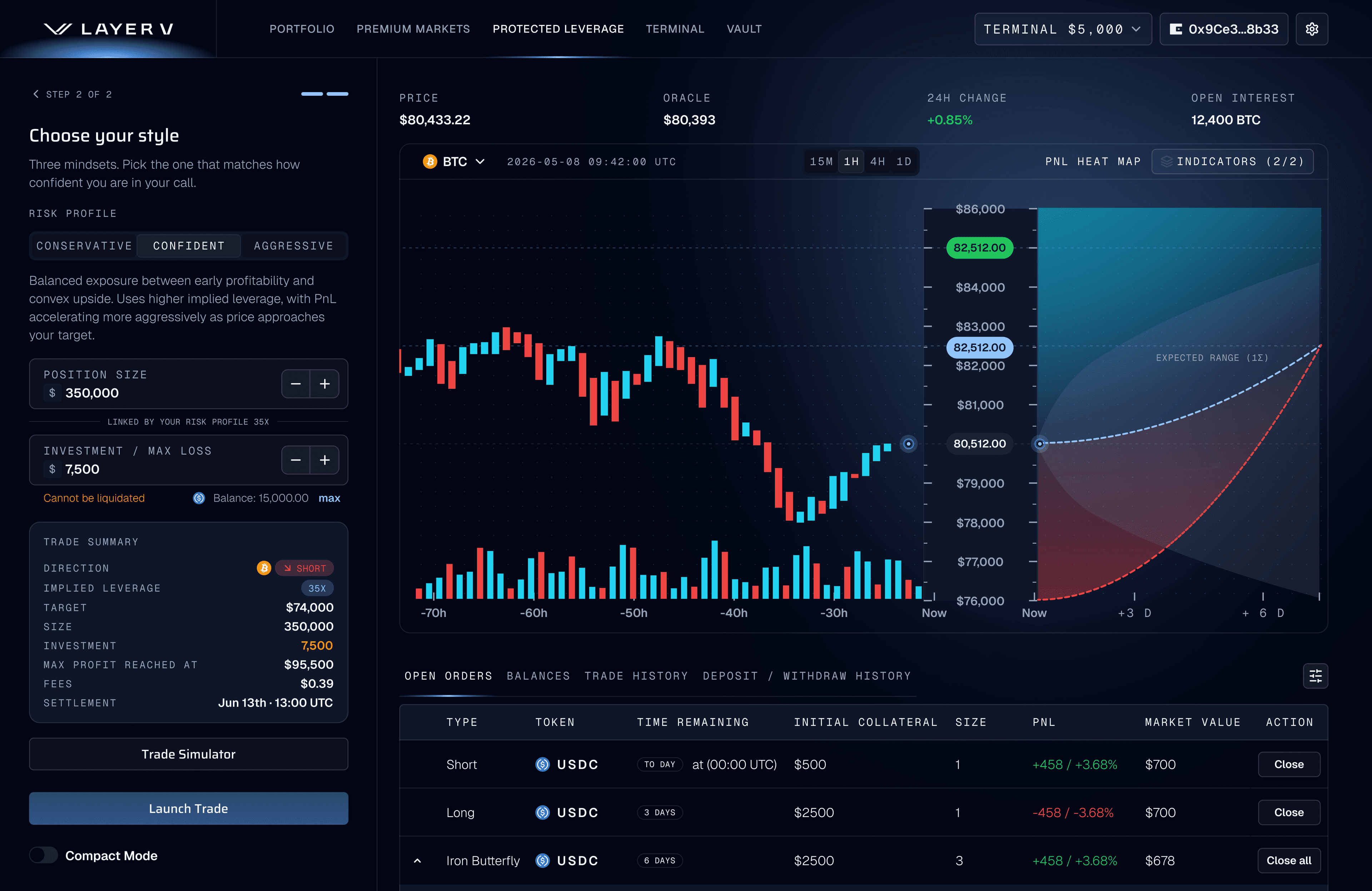Select the Confident risk profile

click(189, 246)
